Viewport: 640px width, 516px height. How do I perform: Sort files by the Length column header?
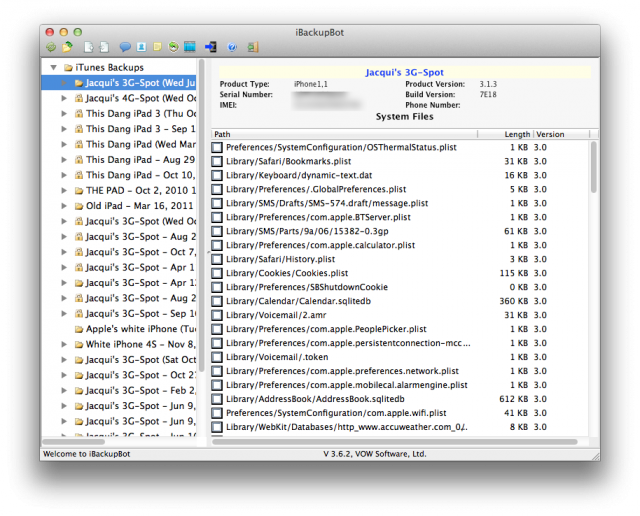[505, 134]
